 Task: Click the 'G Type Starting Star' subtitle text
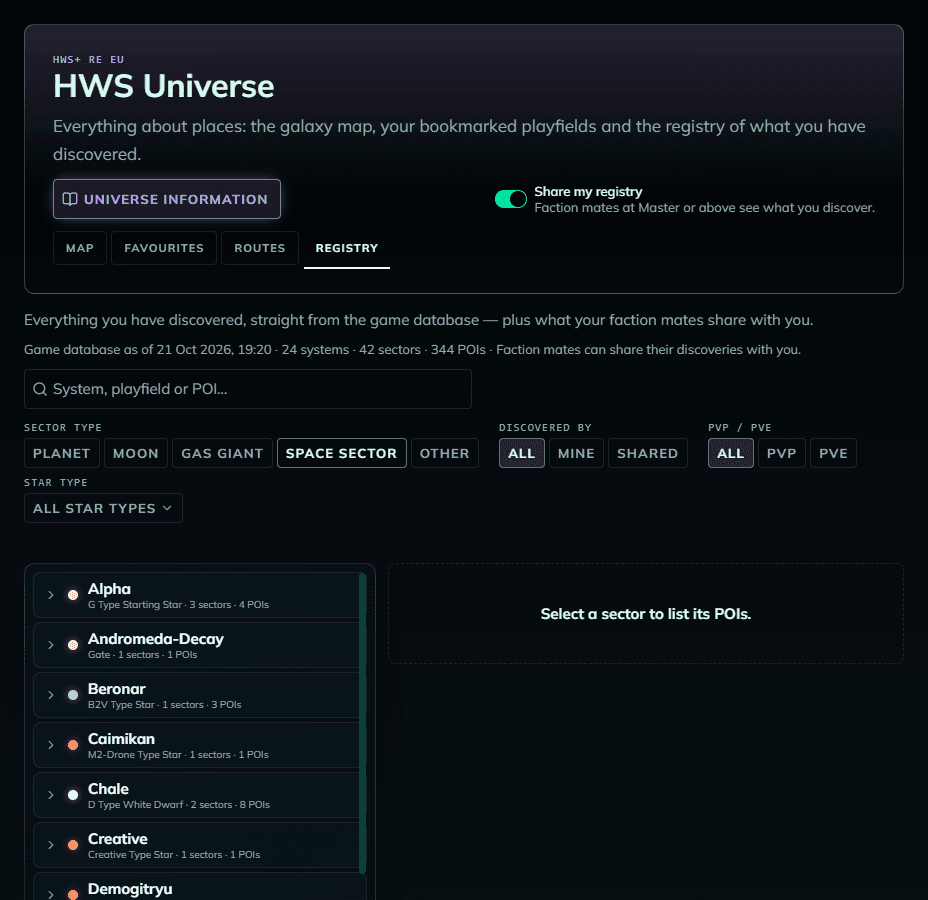tap(135, 605)
